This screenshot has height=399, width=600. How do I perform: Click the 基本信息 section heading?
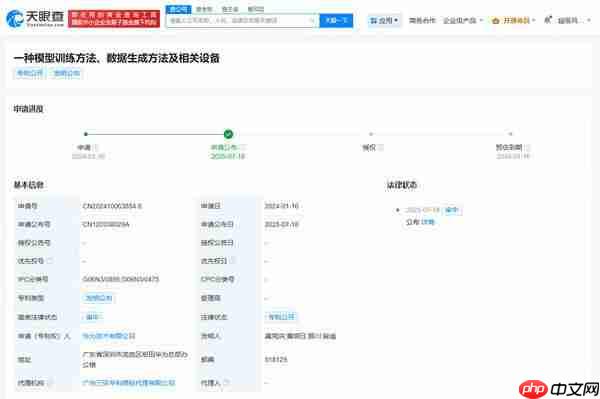point(28,185)
